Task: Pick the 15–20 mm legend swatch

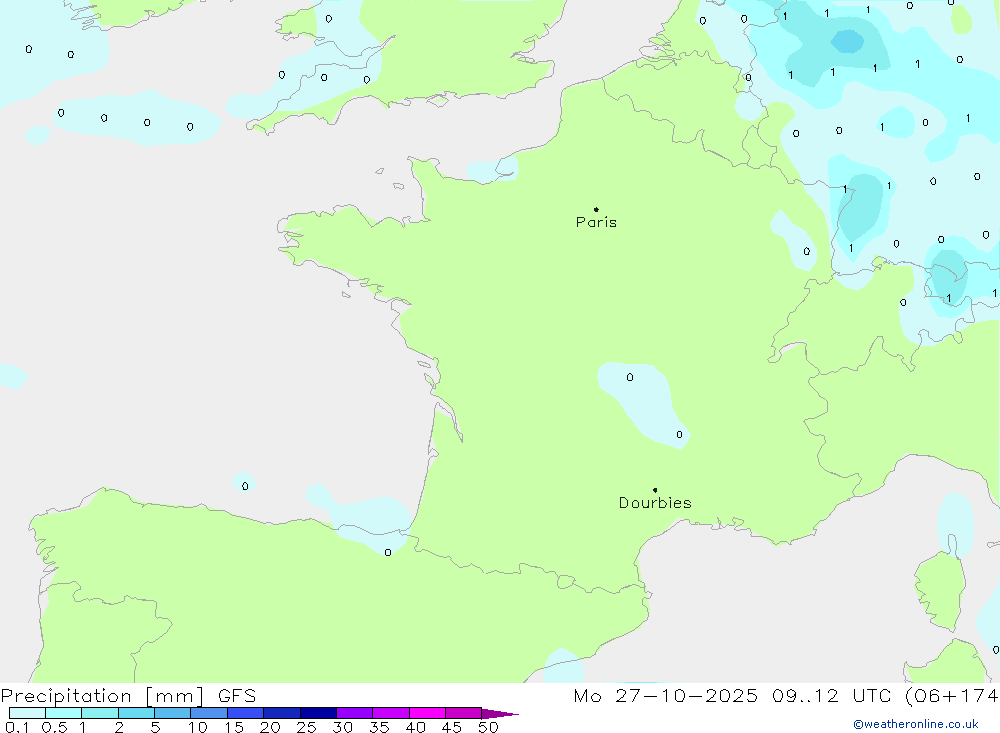Action: 246,713
